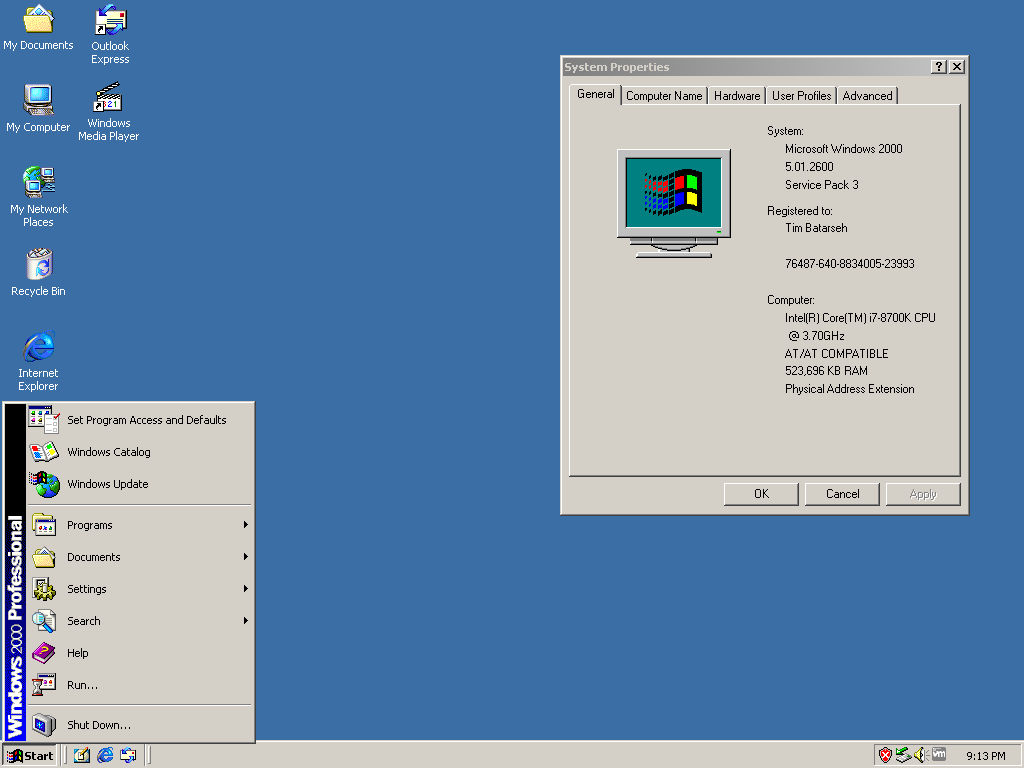The image size is (1024, 768).
Task: Choose Run... from the Start menu
Action: click(x=139, y=684)
